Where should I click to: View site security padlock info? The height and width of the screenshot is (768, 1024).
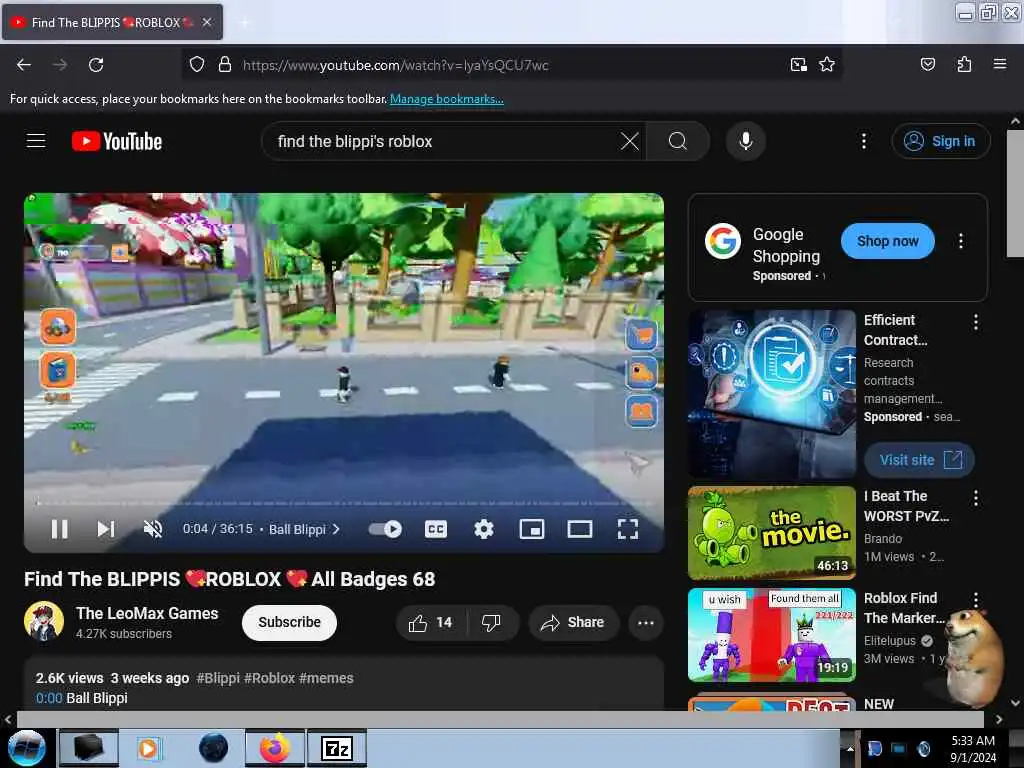pos(225,65)
